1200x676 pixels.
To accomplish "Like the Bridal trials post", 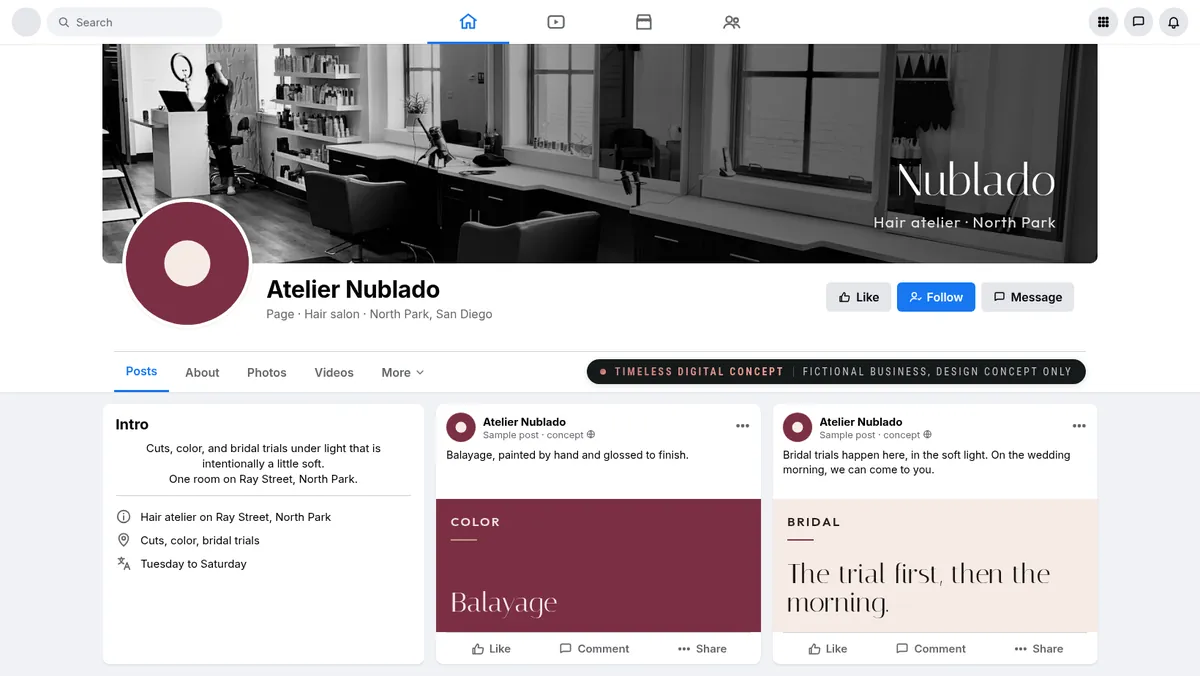I will [828, 648].
